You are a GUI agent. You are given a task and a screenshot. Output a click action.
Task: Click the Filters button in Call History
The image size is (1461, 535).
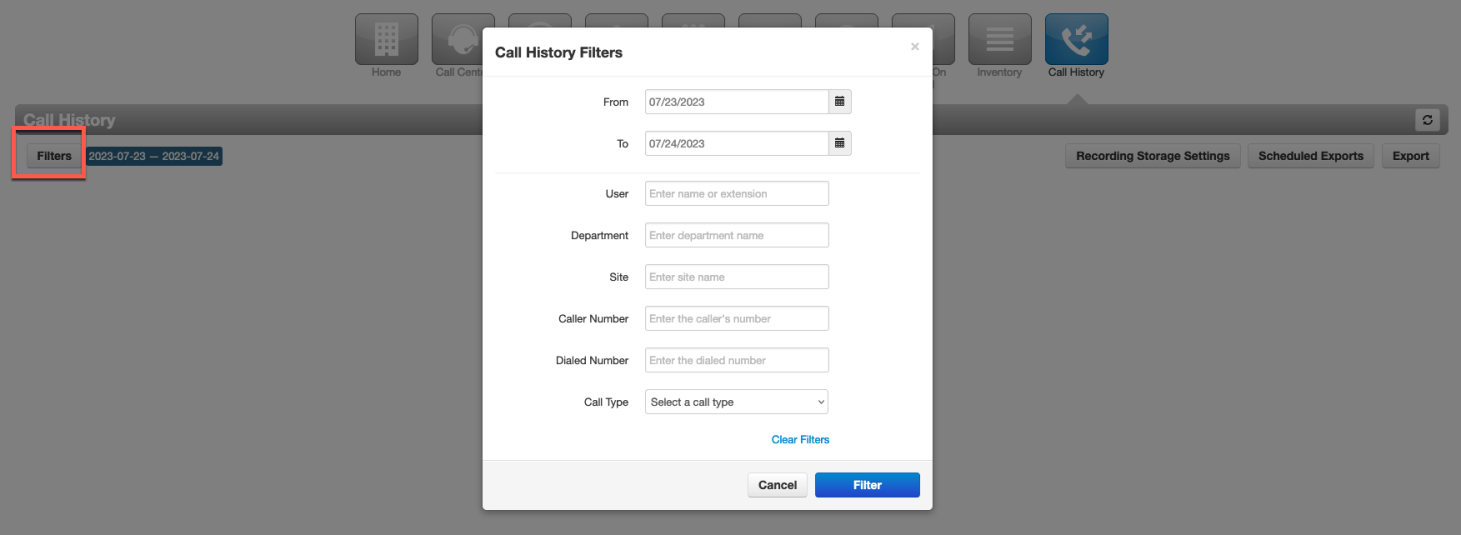click(x=54, y=156)
